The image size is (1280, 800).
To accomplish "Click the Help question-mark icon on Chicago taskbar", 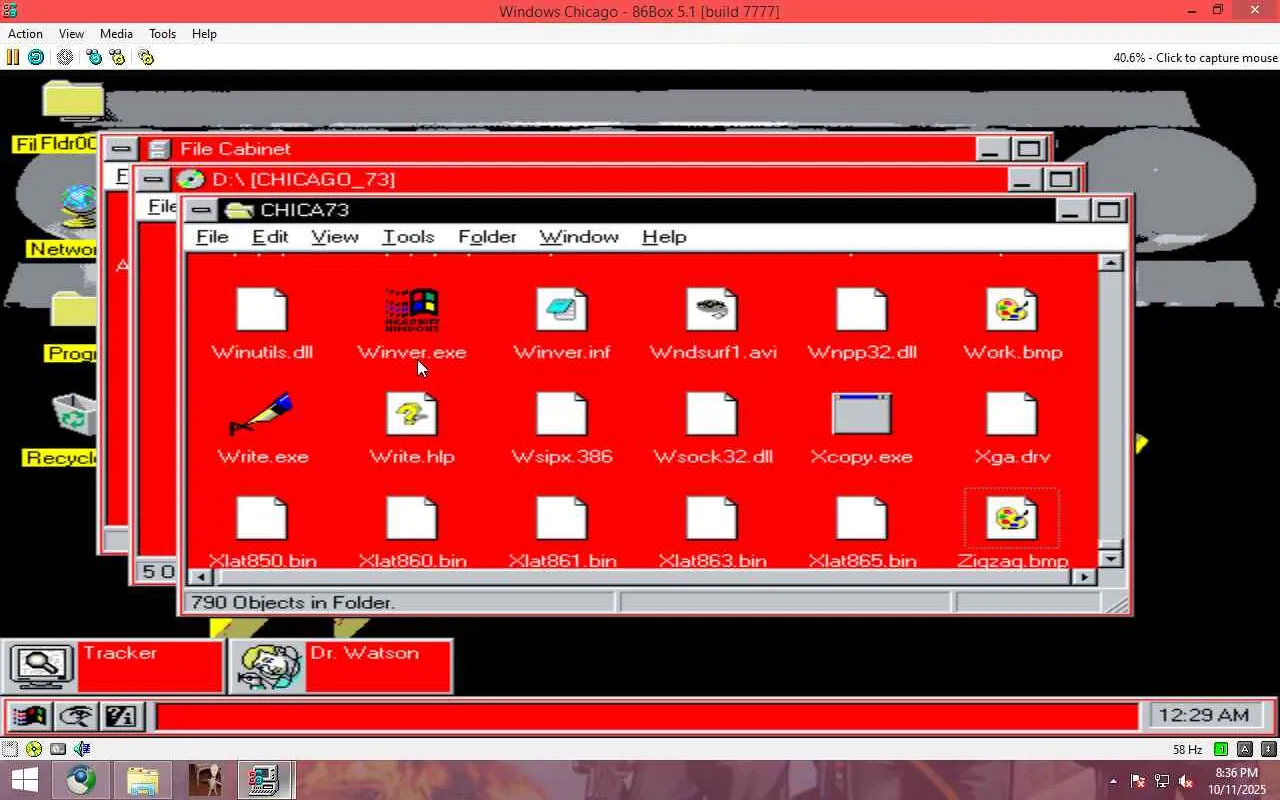I will coord(122,716).
